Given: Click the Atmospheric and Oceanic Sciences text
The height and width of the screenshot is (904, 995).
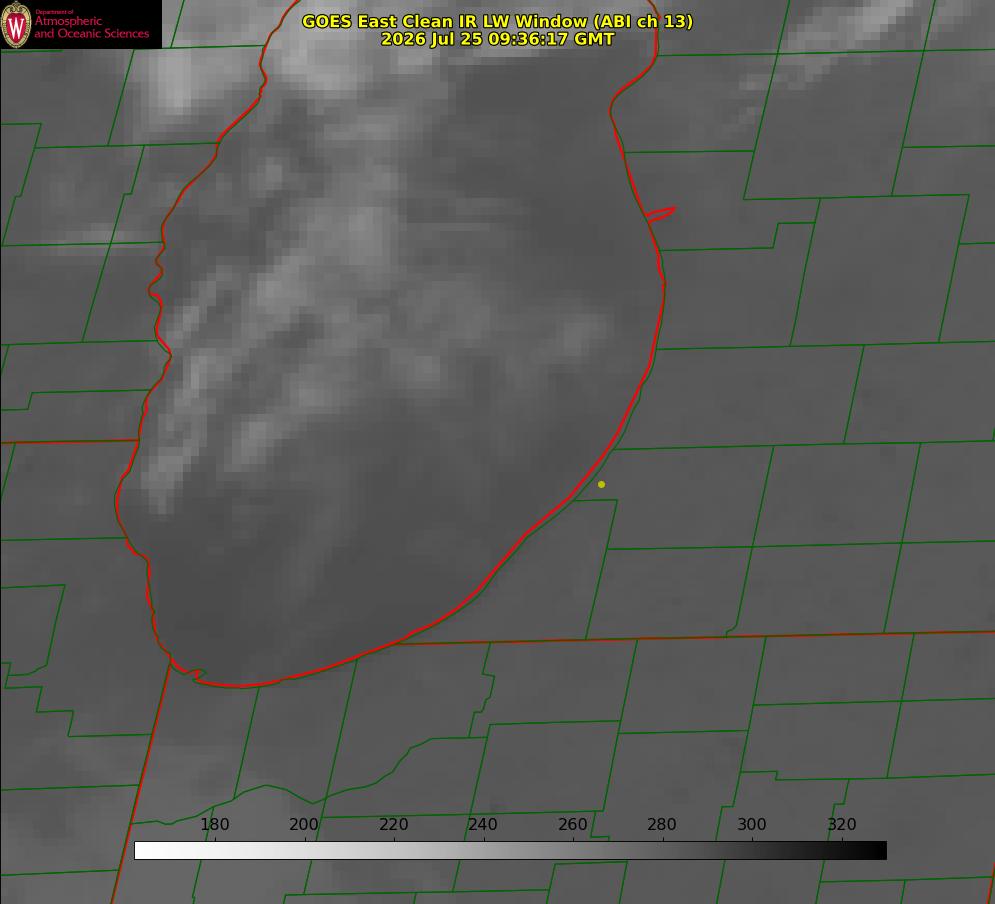Looking at the screenshot, I should pos(91,27).
